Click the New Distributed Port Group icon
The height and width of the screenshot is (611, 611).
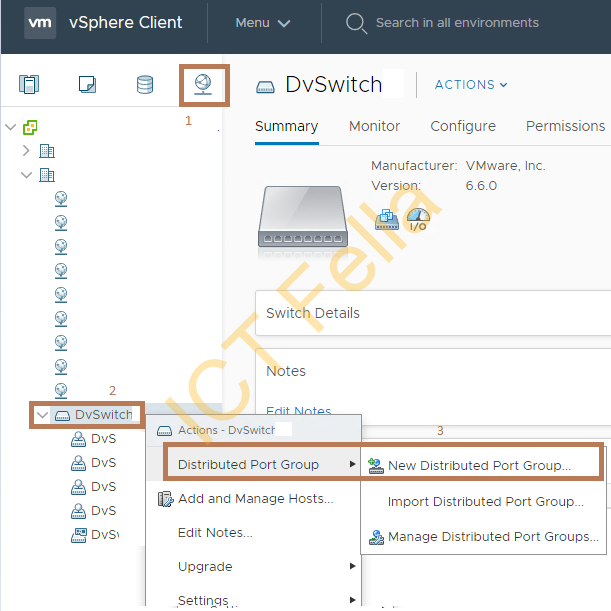376,466
